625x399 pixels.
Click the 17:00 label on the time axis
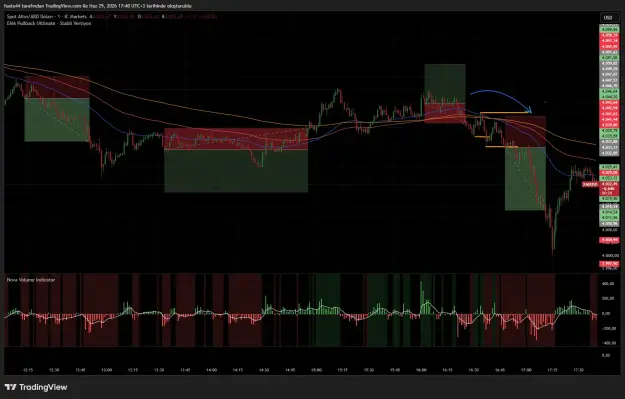[526, 370]
